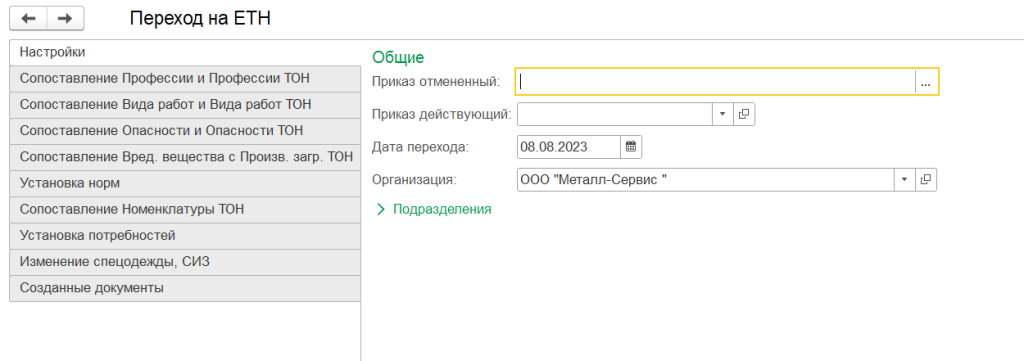Open calendar picker for Дата перехода
This screenshot has width=1024, height=361.
pos(631,147)
